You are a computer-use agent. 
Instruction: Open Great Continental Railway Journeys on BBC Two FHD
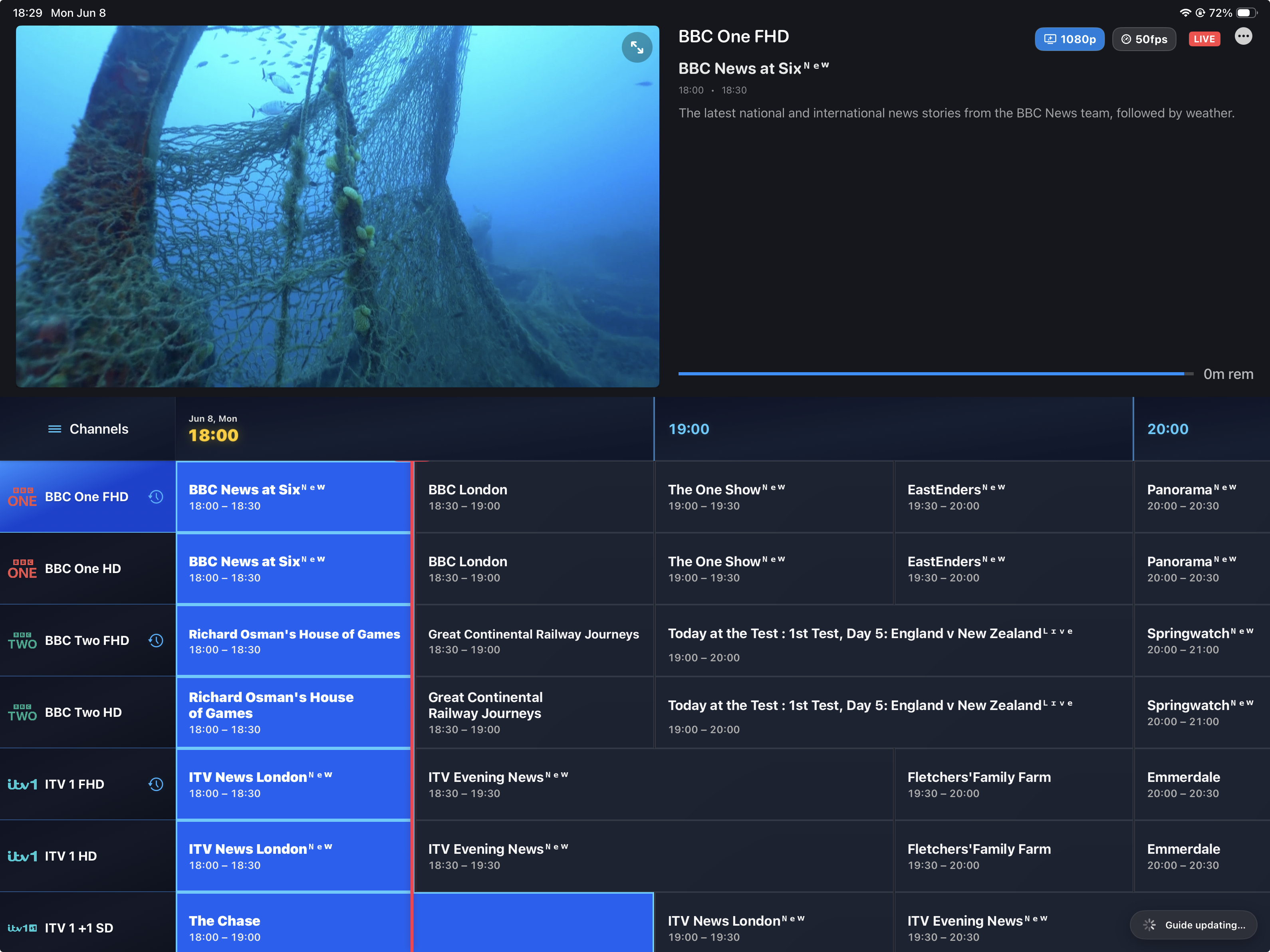point(534,640)
